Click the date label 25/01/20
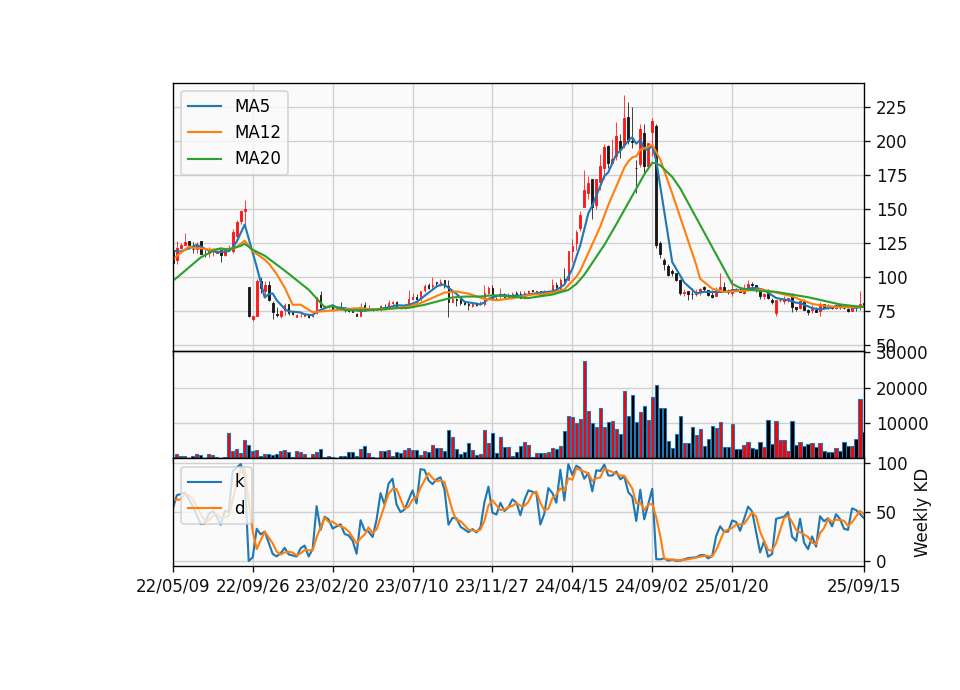Screen dimensions: 960x690 (x=732, y=586)
